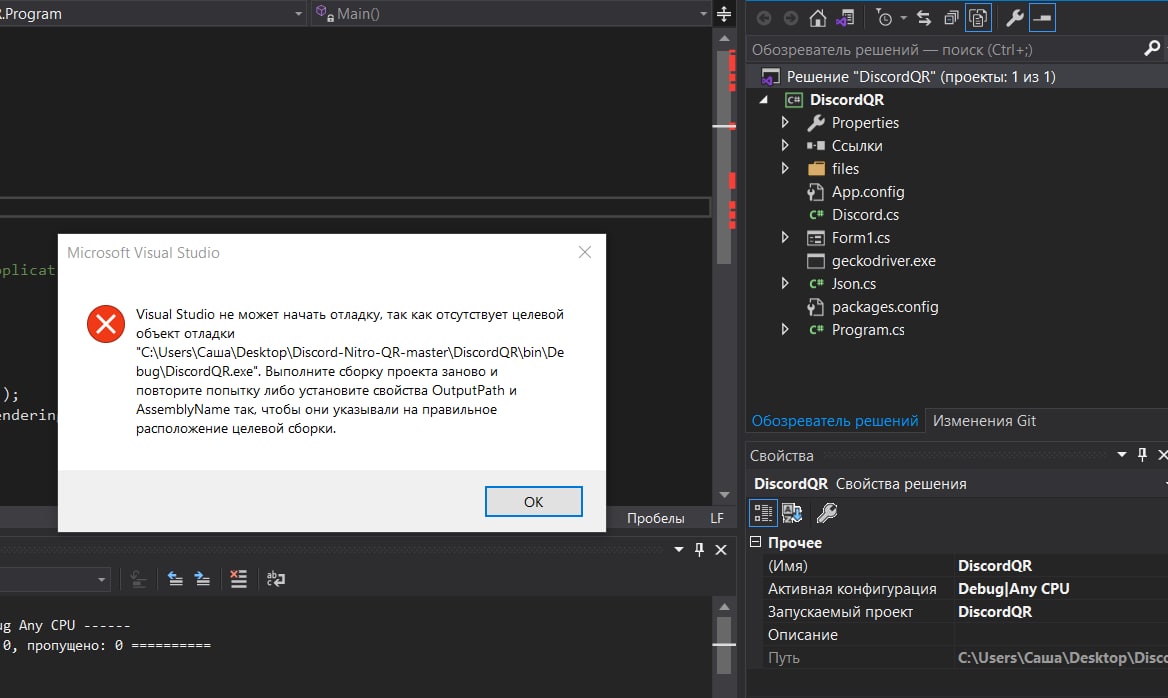Click the search magnifier icon in Solution Explorer

pyautogui.click(x=1152, y=49)
